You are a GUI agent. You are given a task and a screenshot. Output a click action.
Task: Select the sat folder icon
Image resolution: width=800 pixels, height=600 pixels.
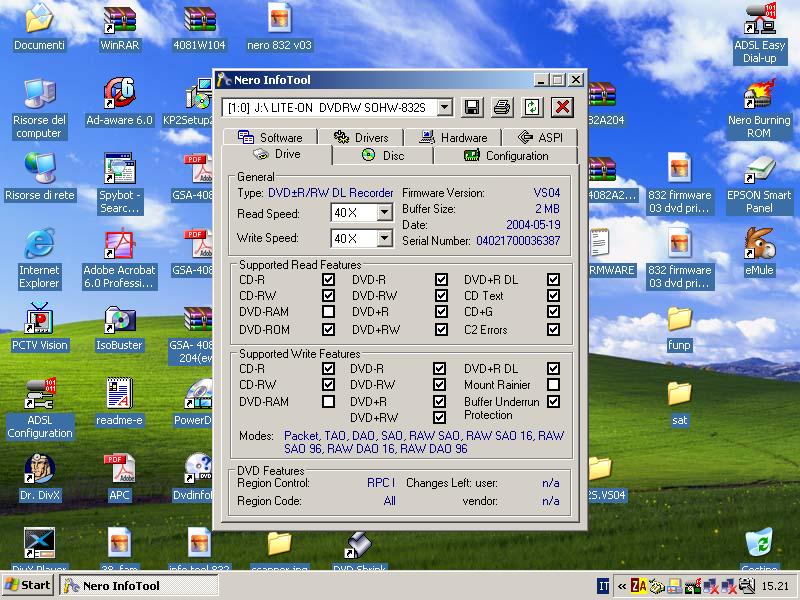[x=679, y=402]
